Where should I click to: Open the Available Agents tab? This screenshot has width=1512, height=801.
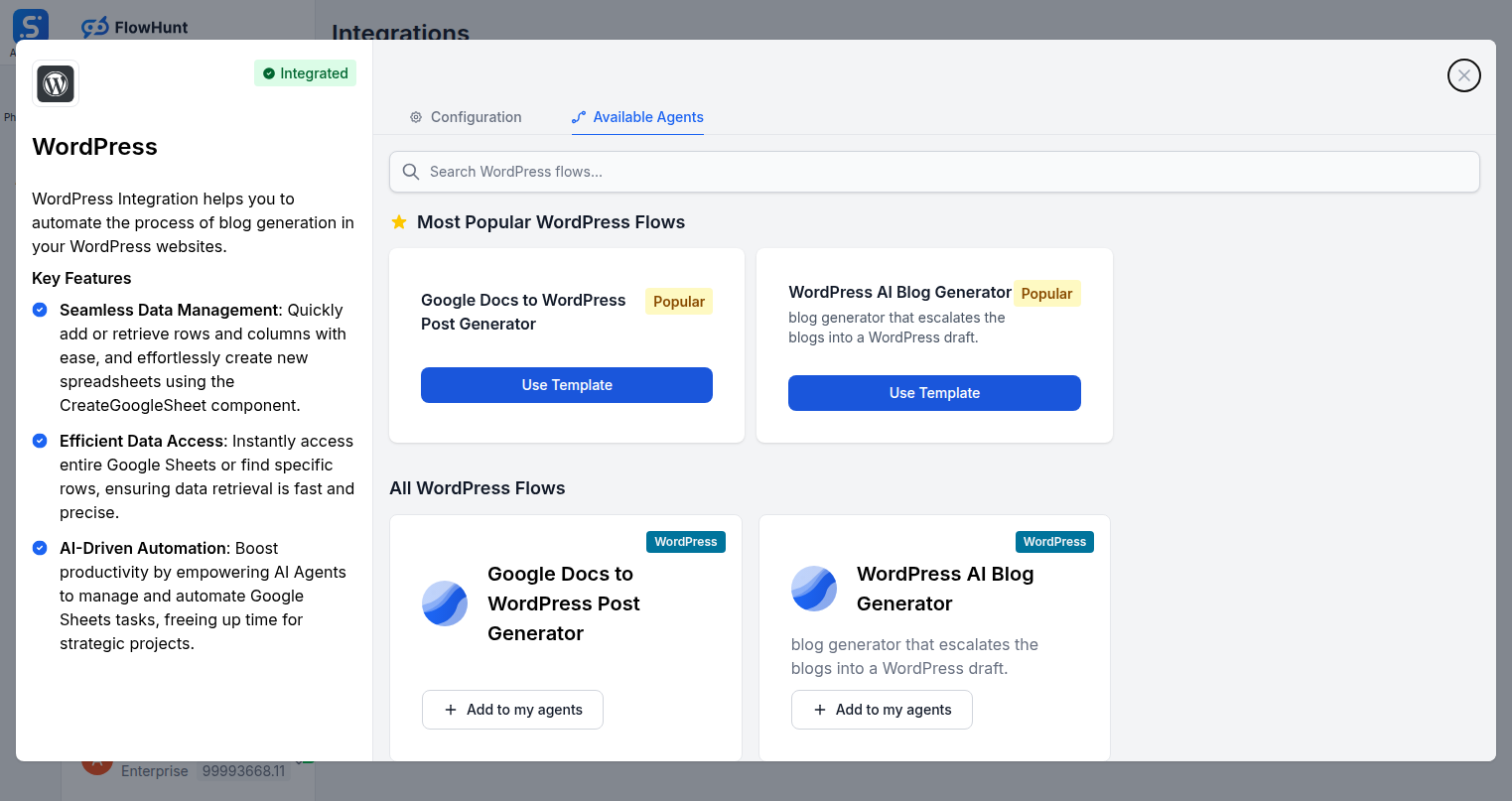637,117
